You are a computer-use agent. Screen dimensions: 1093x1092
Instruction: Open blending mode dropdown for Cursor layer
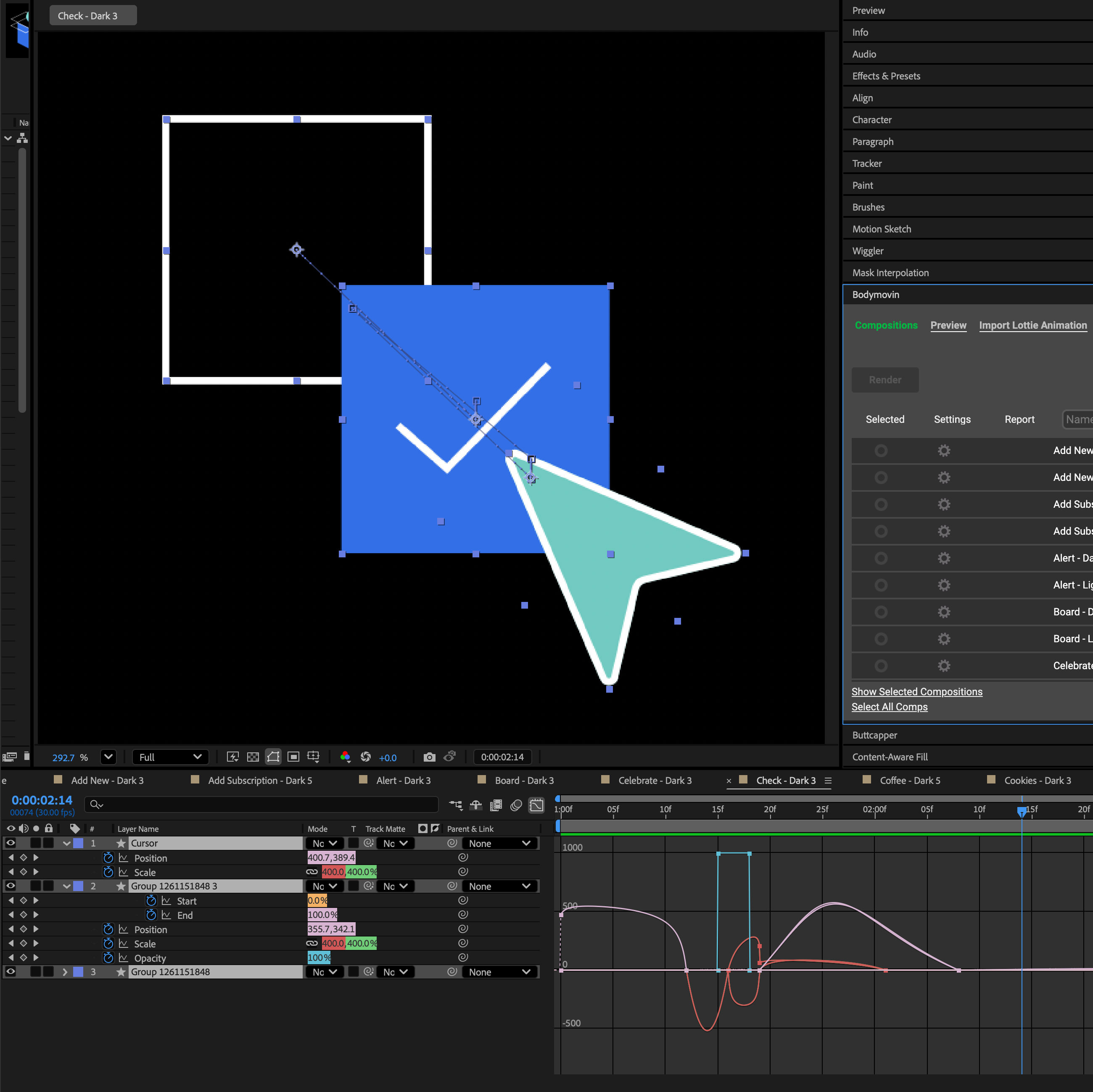(325, 843)
